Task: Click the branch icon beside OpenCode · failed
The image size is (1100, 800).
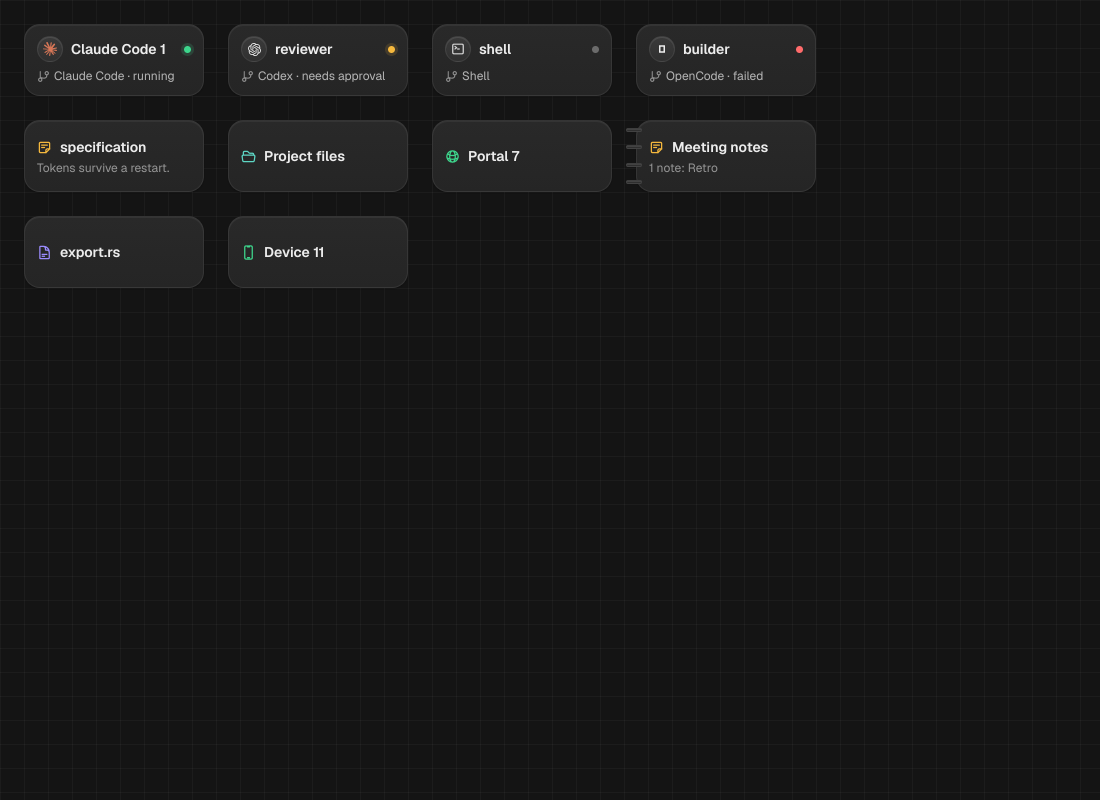Action: click(655, 76)
